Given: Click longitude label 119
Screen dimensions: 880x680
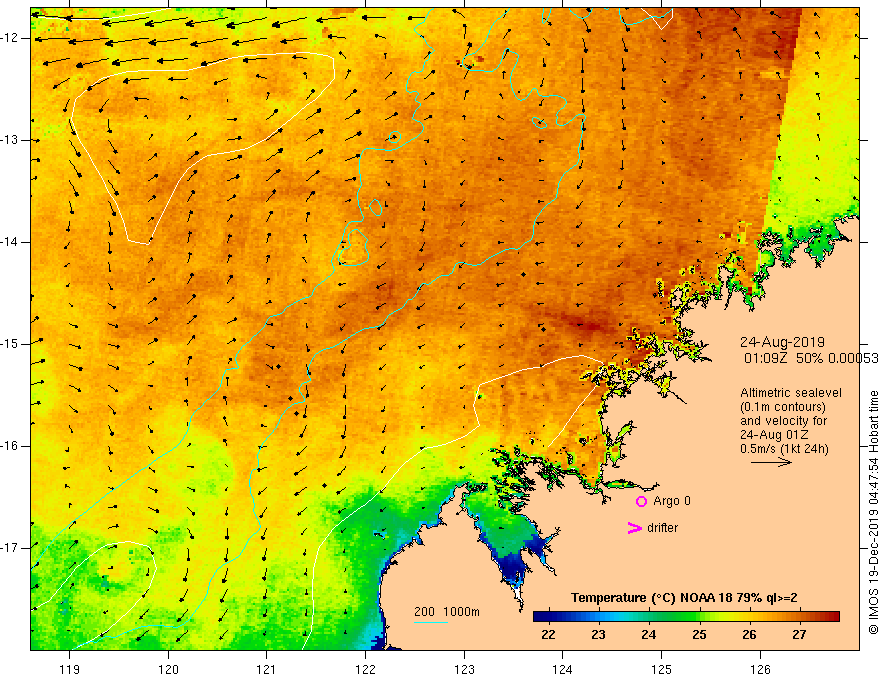Looking at the screenshot, I should tap(70, 669).
